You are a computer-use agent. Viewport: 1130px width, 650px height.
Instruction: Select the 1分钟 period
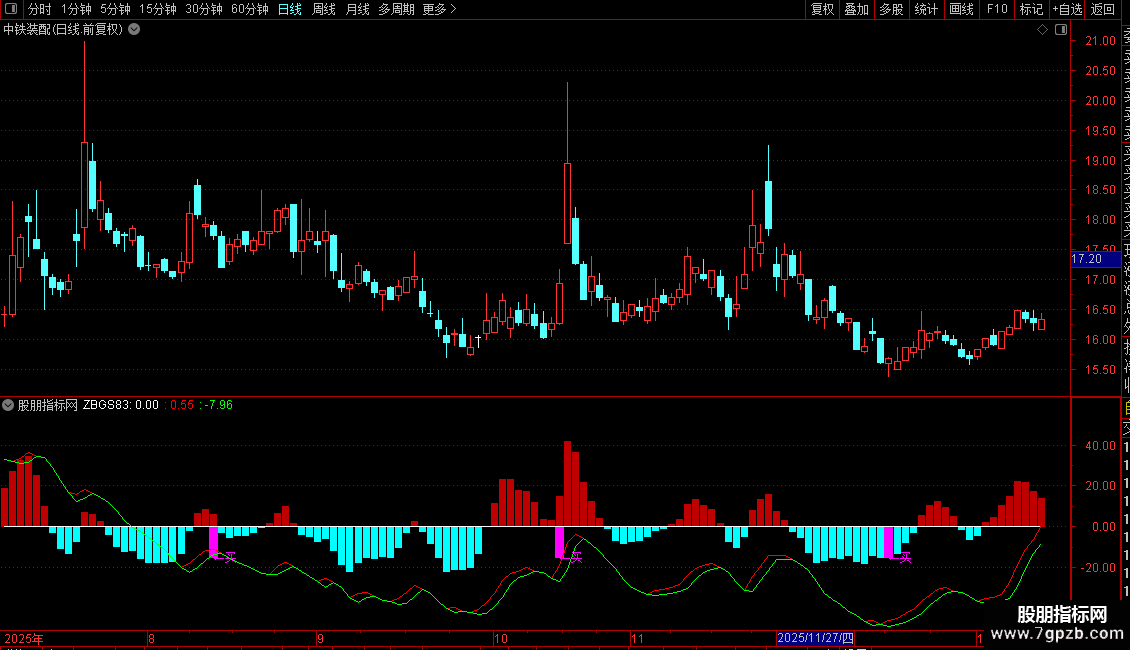(76, 9)
